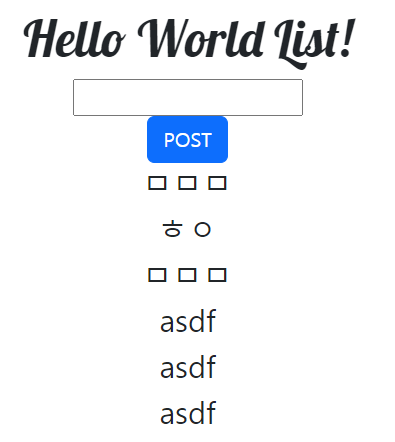Click last square in lower ㅁㅁㅁ row
This screenshot has width=395, height=442.
tap(217, 275)
